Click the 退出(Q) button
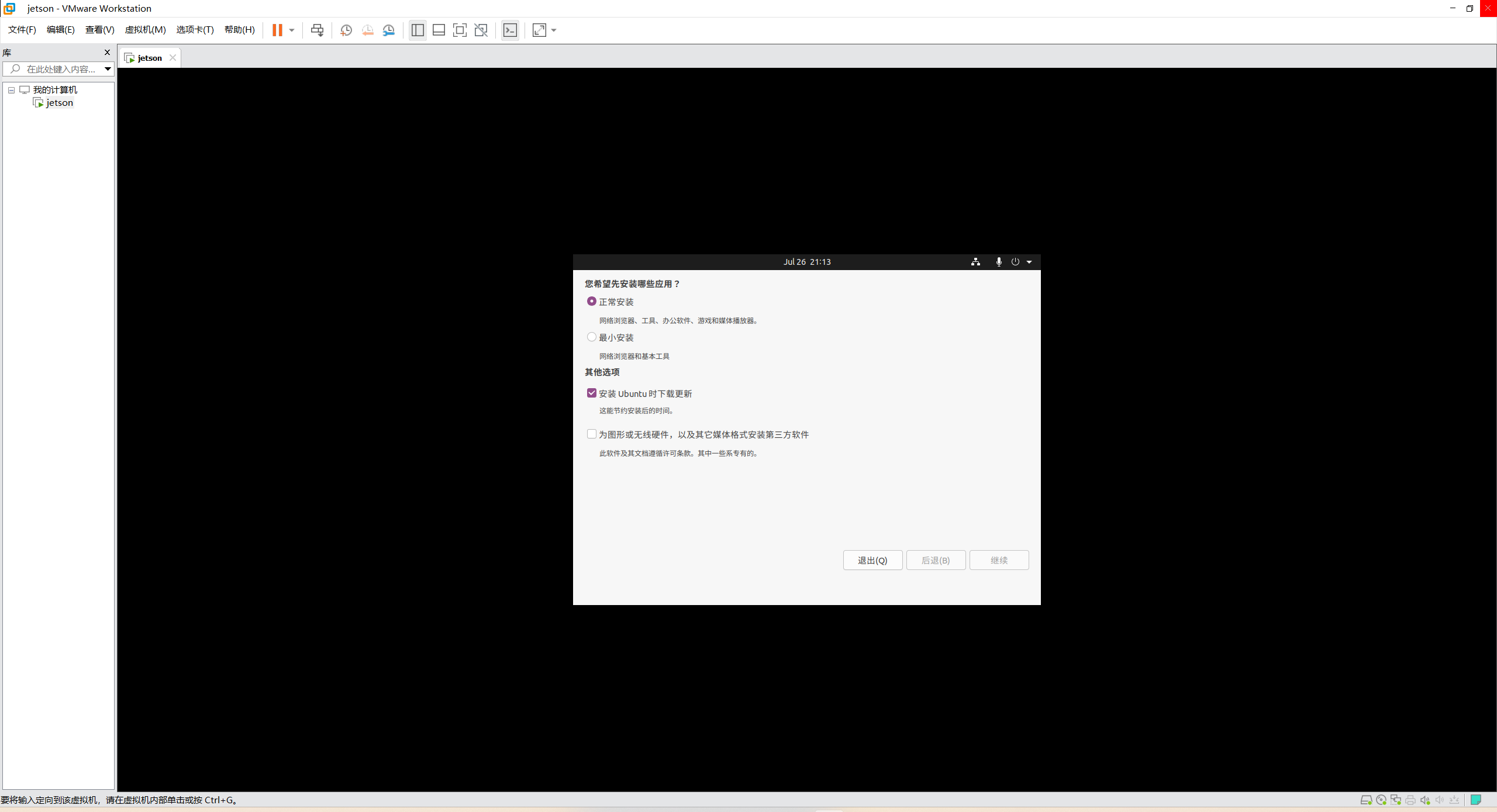 pos(872,560)
